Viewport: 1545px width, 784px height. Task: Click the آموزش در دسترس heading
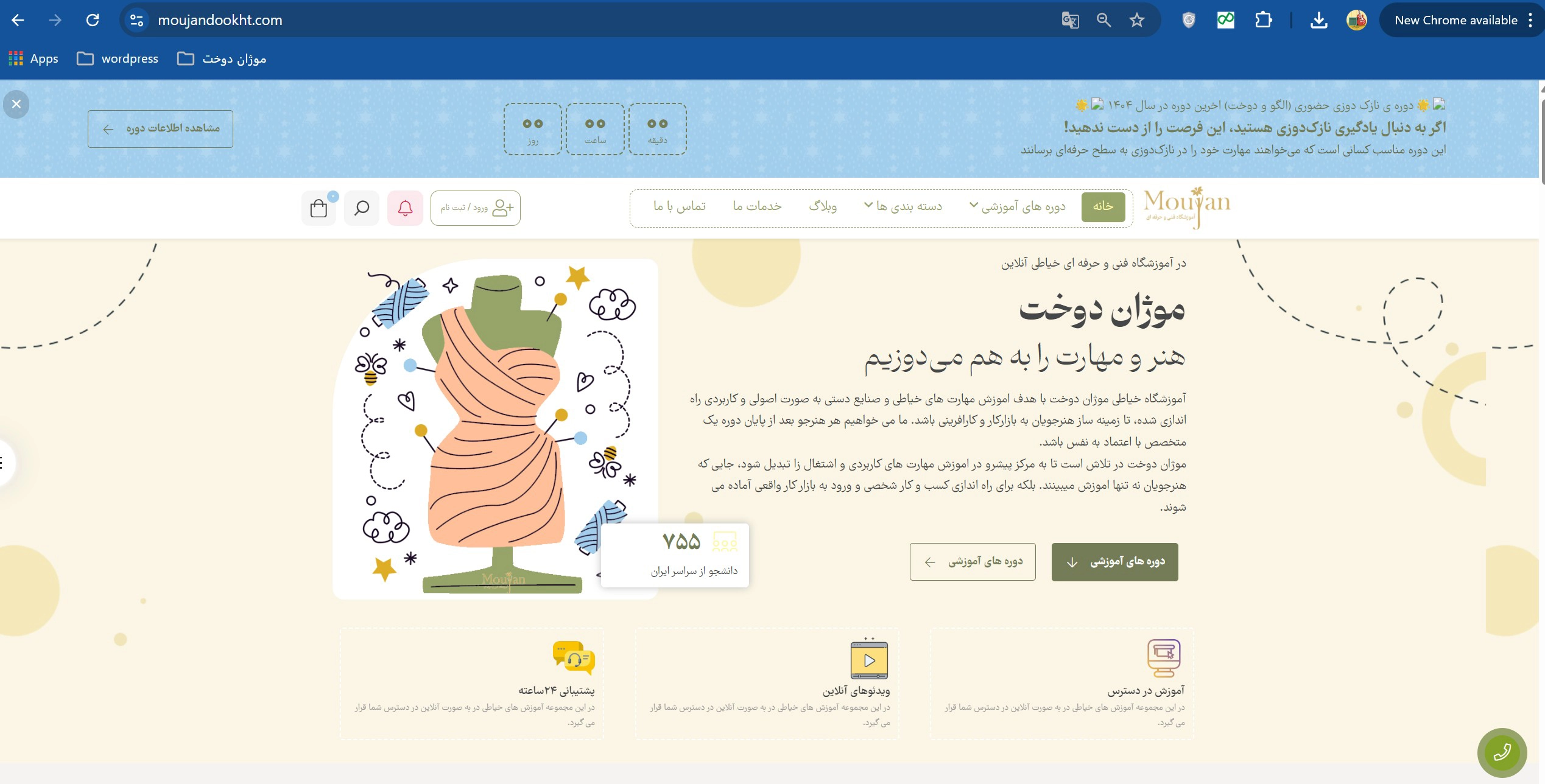click(1146, 691)
